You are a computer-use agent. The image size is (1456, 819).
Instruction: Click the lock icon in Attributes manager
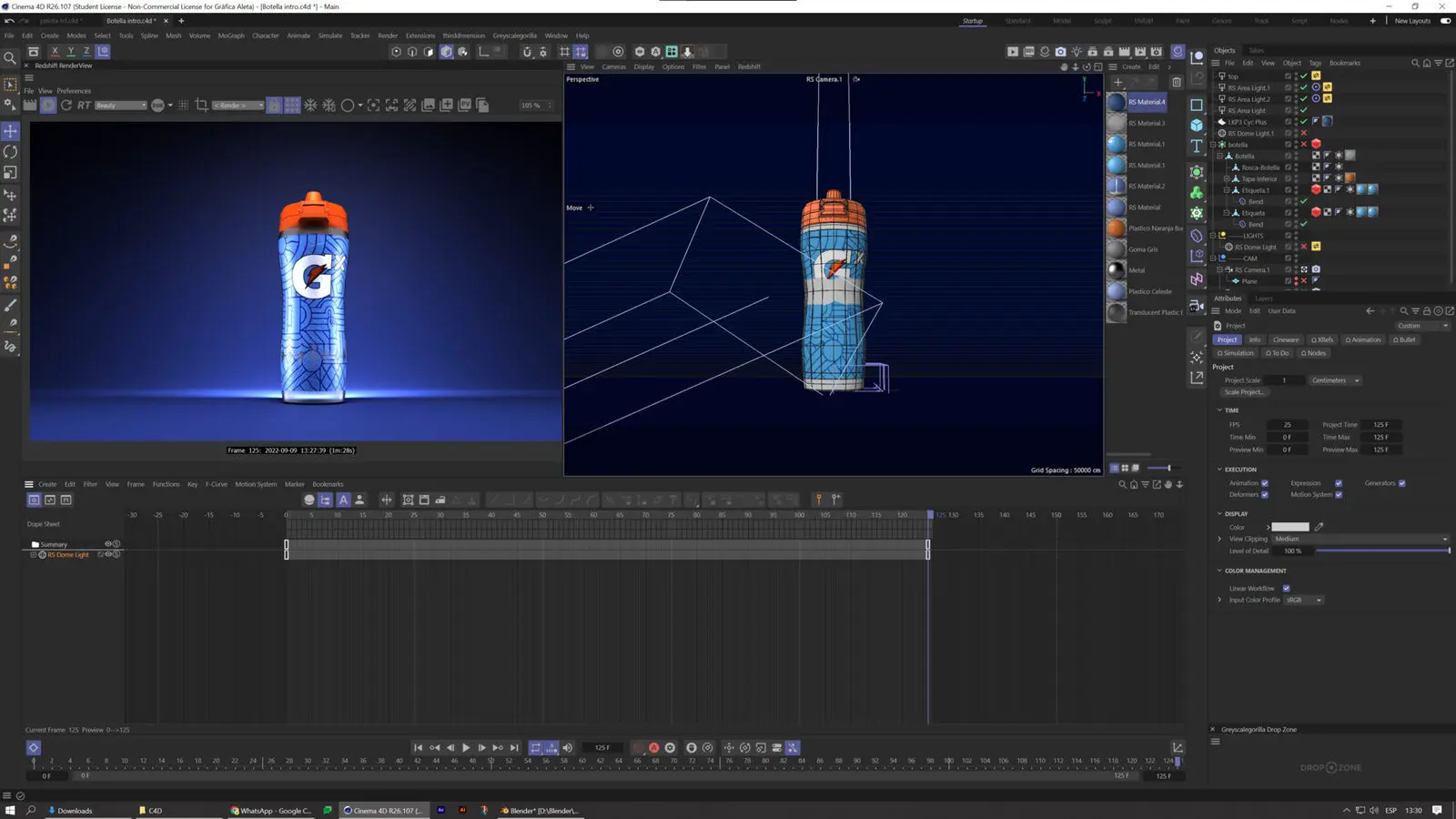click(1427, 311)
